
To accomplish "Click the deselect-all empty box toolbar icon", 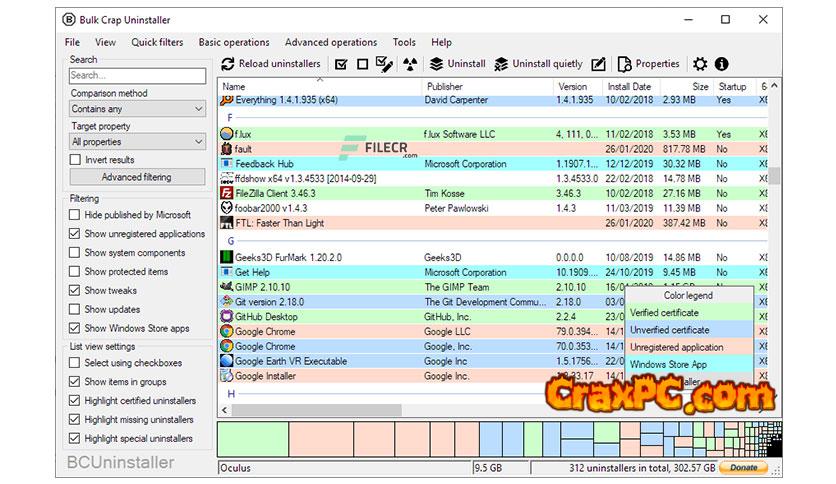I will click(x=362, y=64).
